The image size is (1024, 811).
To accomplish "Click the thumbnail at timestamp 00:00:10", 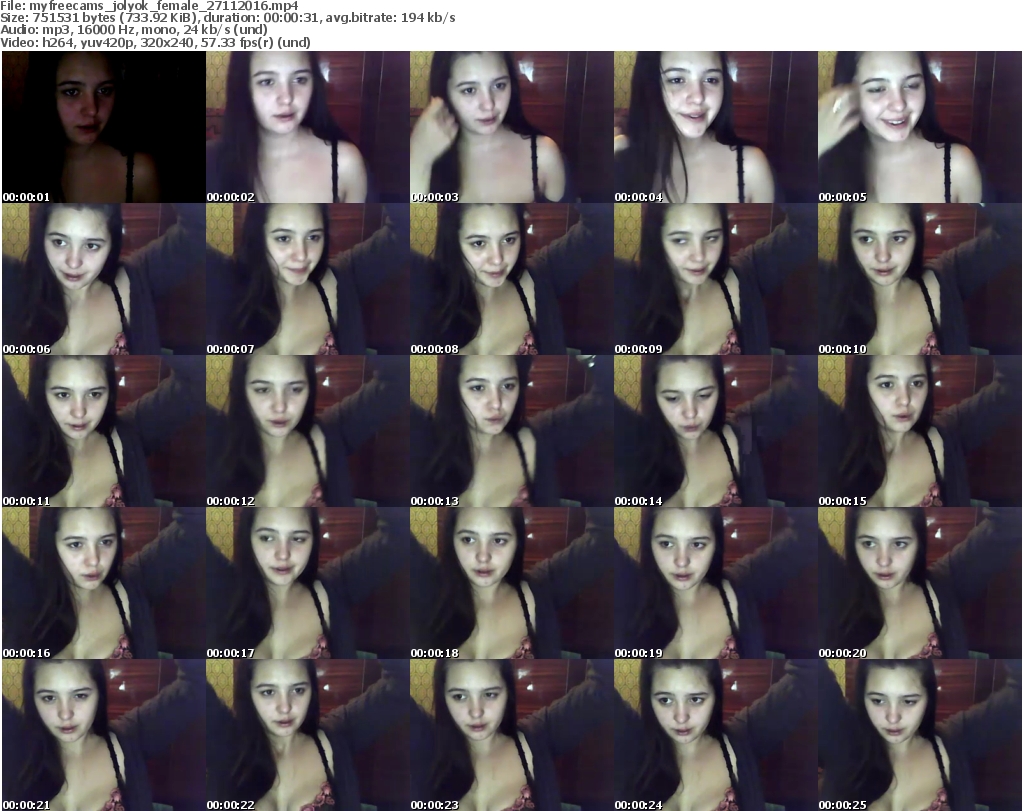I will pyautogui.click(x=920, y=279).
